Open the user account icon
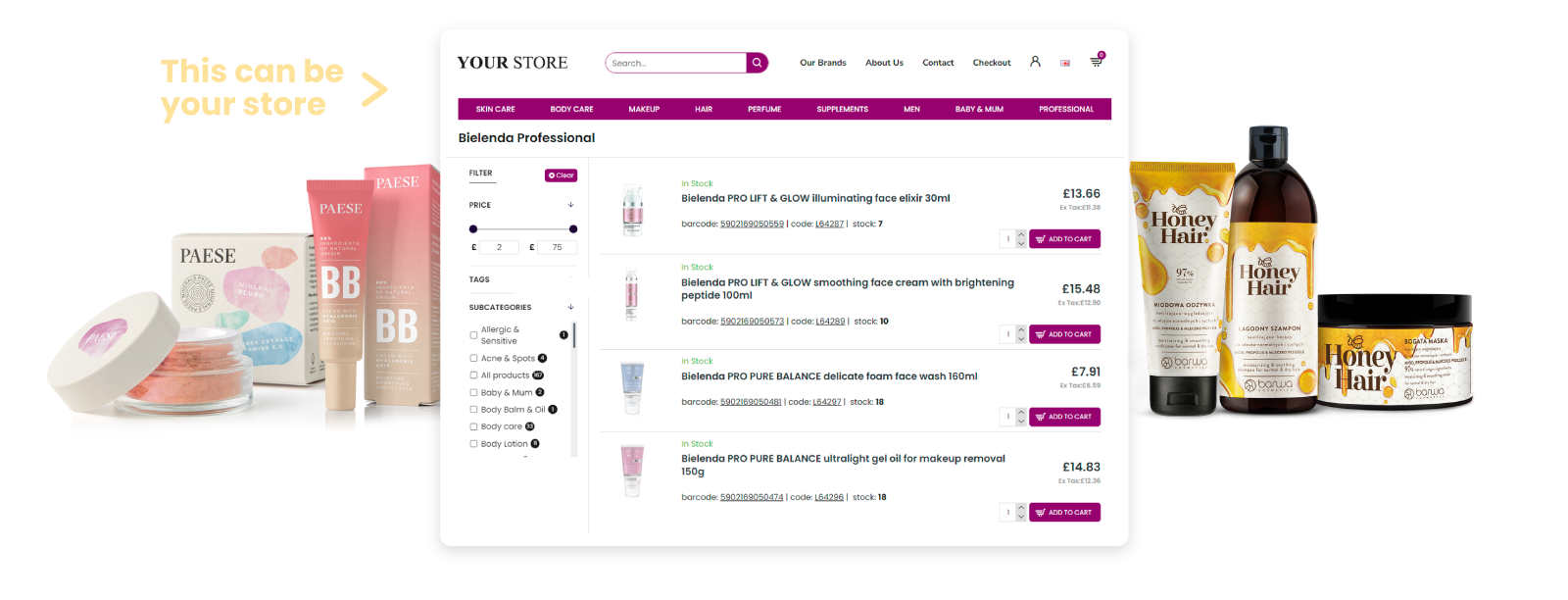Image resolution: width=1568 pixels, height=600 pixels. pos(1035,62)
